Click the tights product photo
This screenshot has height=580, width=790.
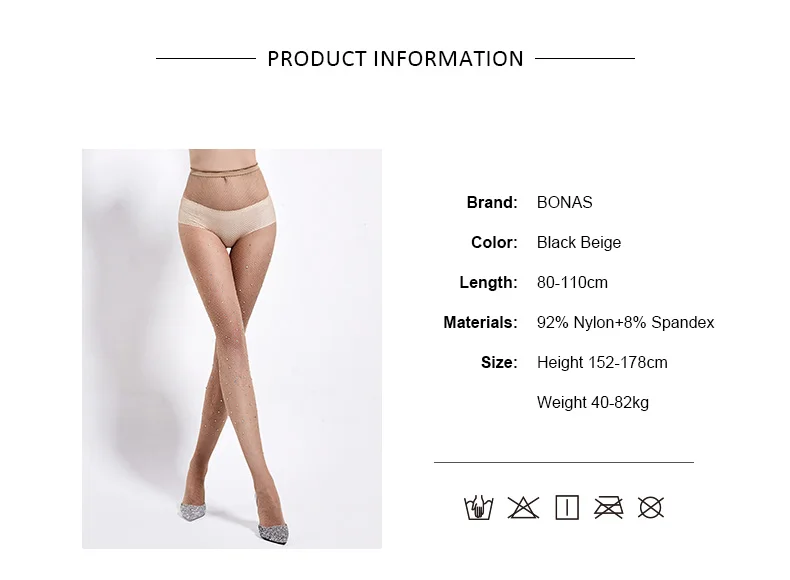click(x=232, y=349)
